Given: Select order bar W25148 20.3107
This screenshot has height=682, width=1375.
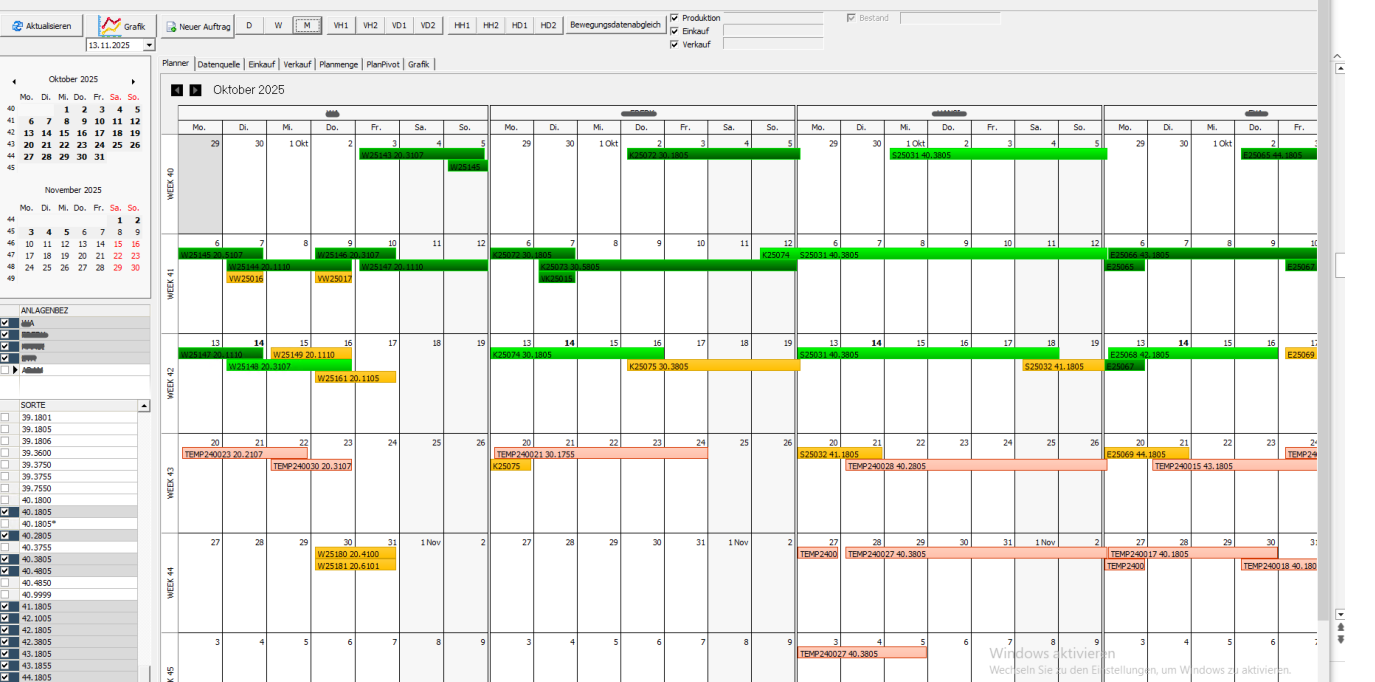Looking at the screenshot, I should [289, 366].
